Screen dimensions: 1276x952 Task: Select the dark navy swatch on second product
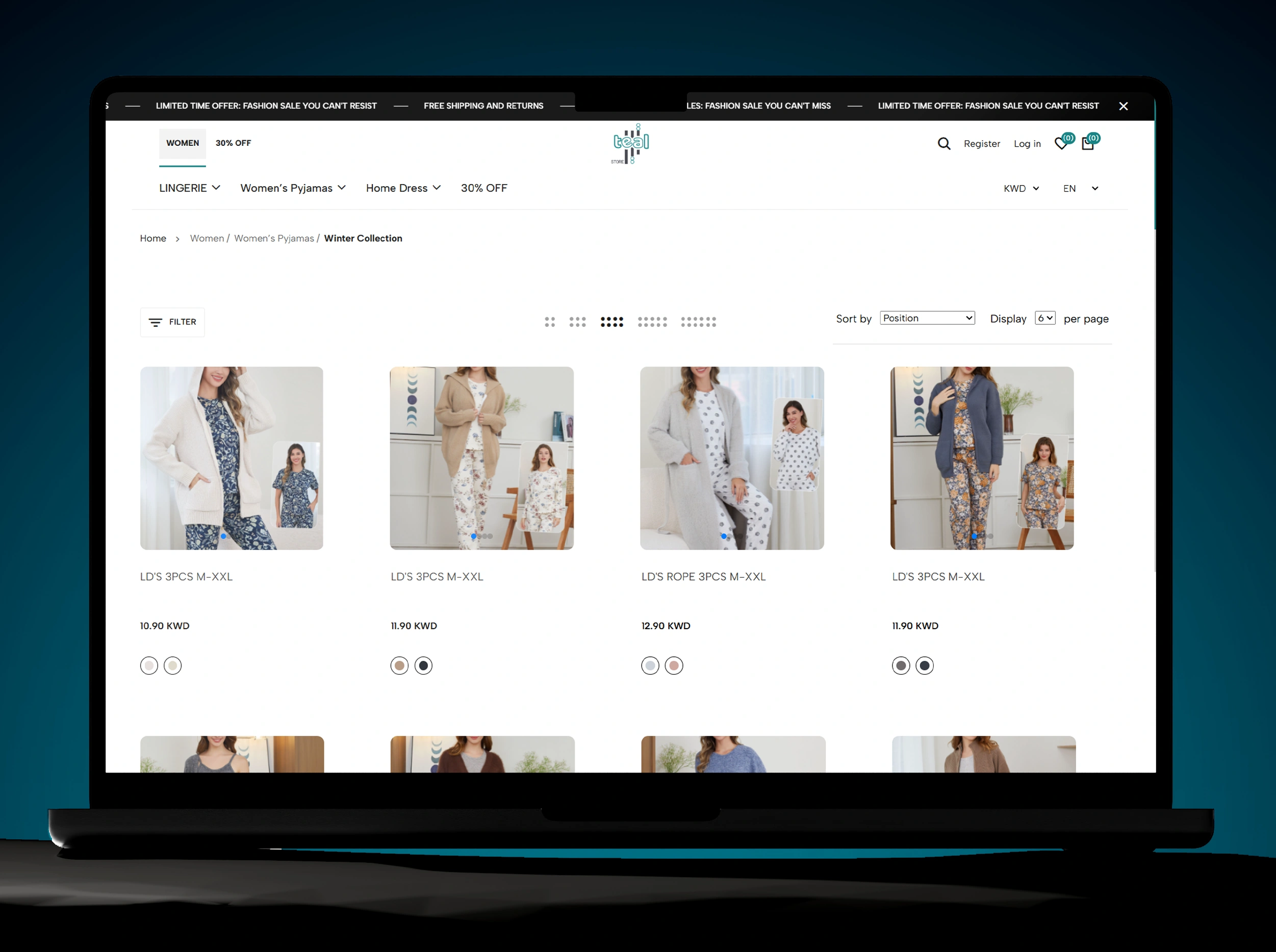424,665
